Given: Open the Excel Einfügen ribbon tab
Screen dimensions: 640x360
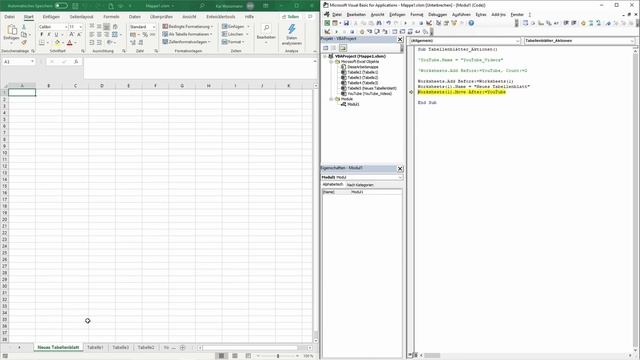Looking at the screenshot, I should [51, 17].
